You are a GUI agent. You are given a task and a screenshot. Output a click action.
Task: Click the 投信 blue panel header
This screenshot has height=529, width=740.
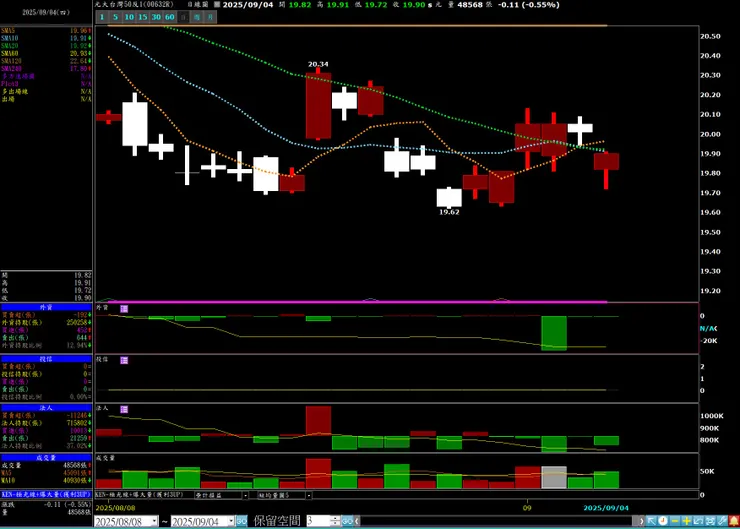46,359
